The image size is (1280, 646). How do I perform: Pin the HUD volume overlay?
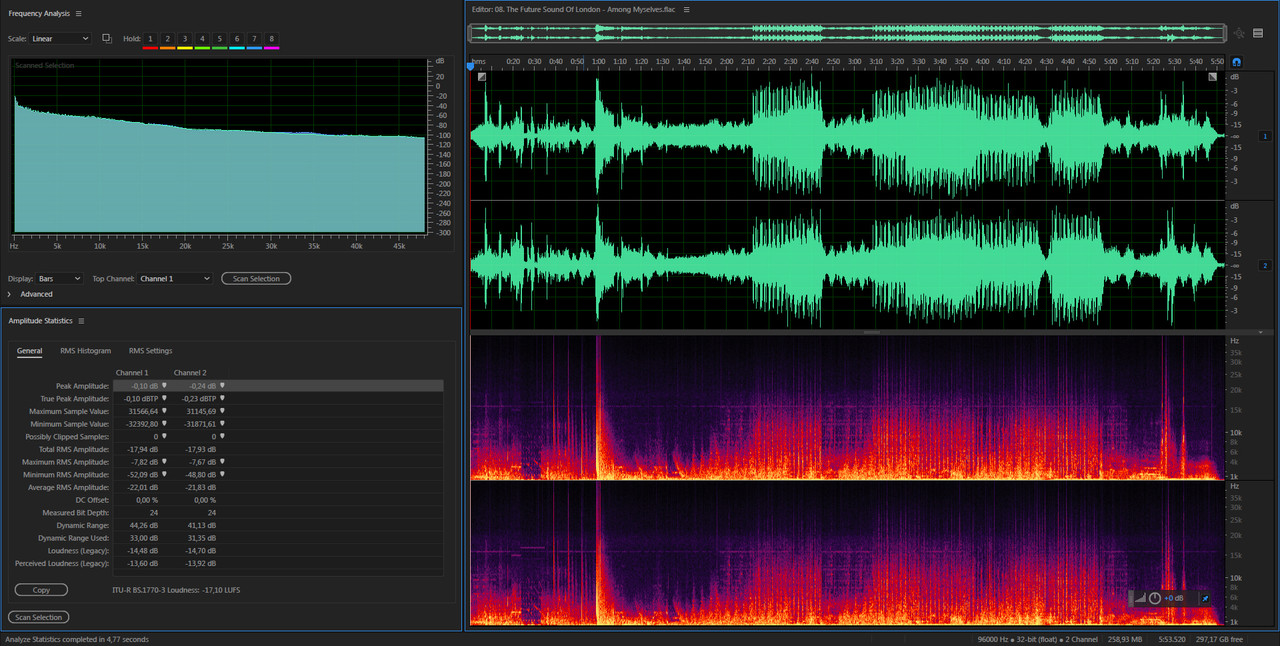click(x=1205, y=598)
